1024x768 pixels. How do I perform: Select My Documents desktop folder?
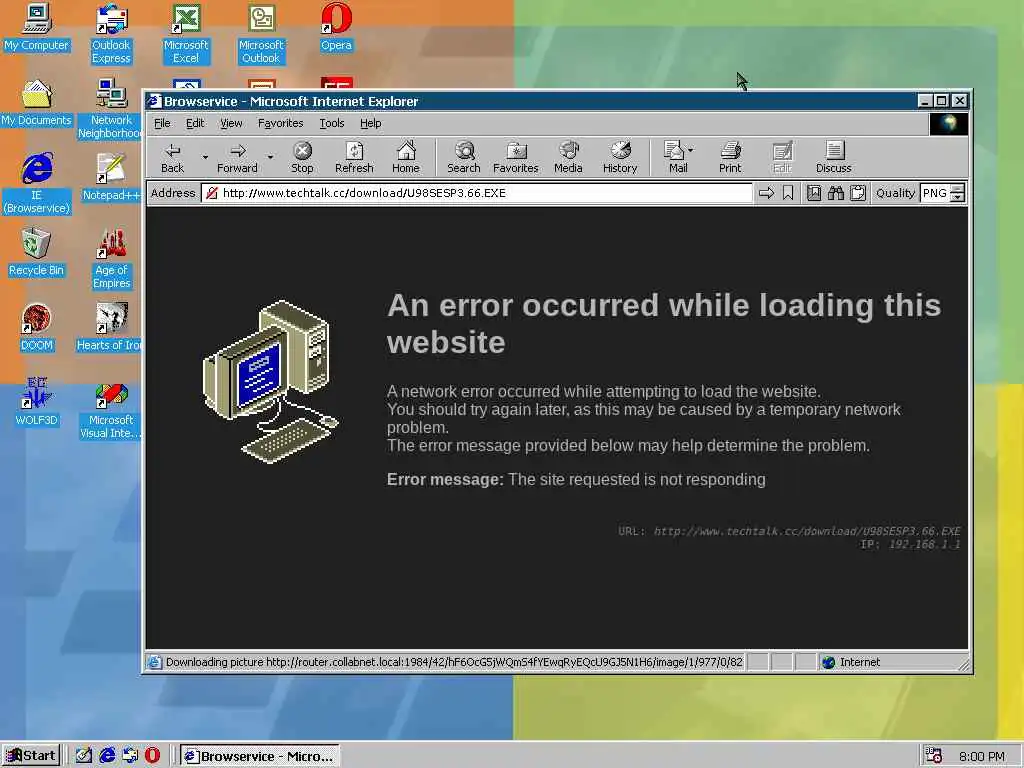37,103
